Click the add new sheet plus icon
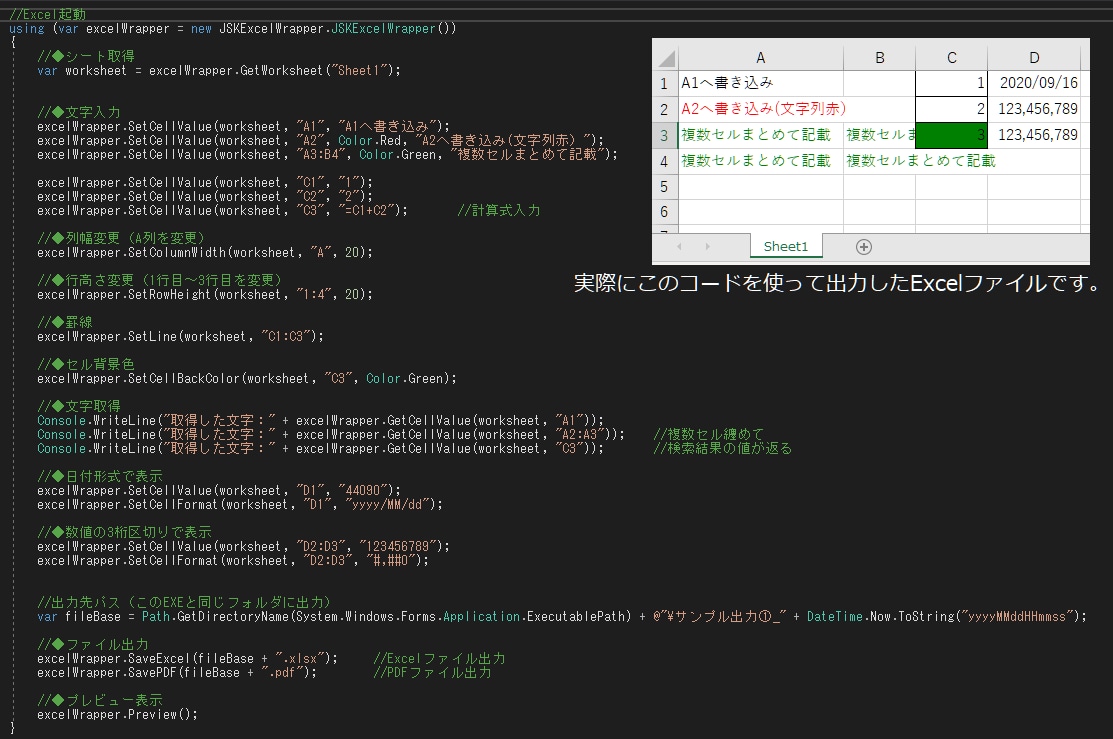Image resolution: width=1113 pixels, height=739 pixels. coord(863,247)
